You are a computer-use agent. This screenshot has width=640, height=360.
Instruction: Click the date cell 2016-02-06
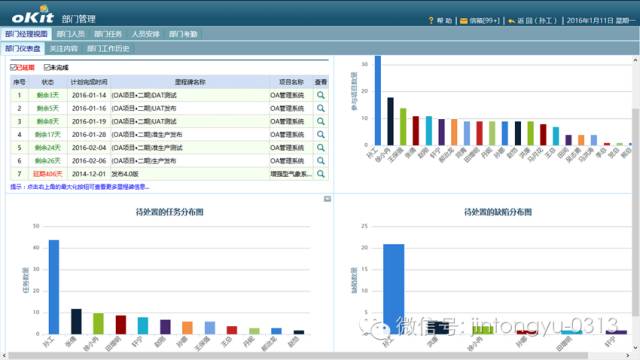[89, 160]
